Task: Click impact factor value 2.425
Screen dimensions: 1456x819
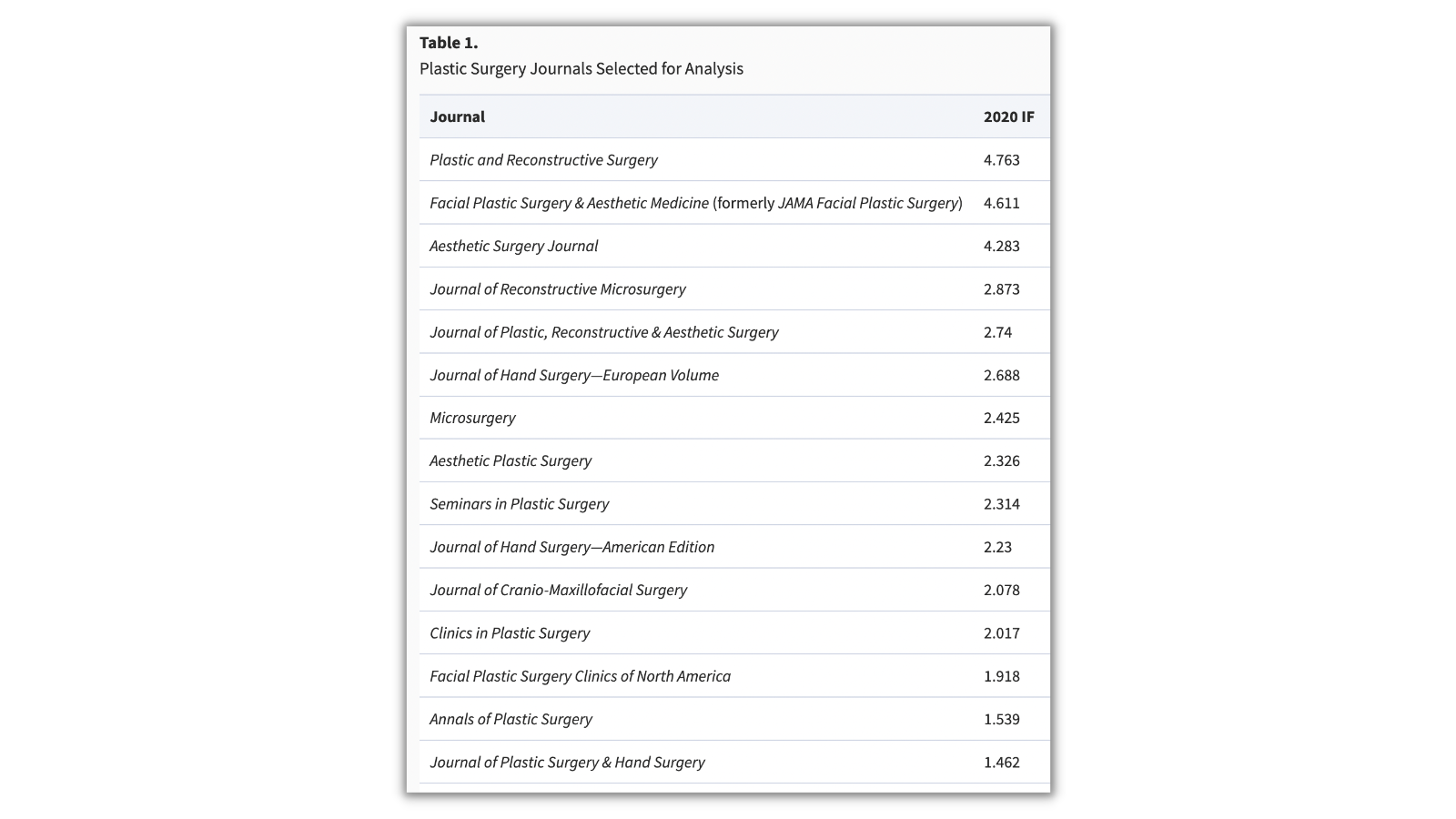Action: (x=1002, y=418)
